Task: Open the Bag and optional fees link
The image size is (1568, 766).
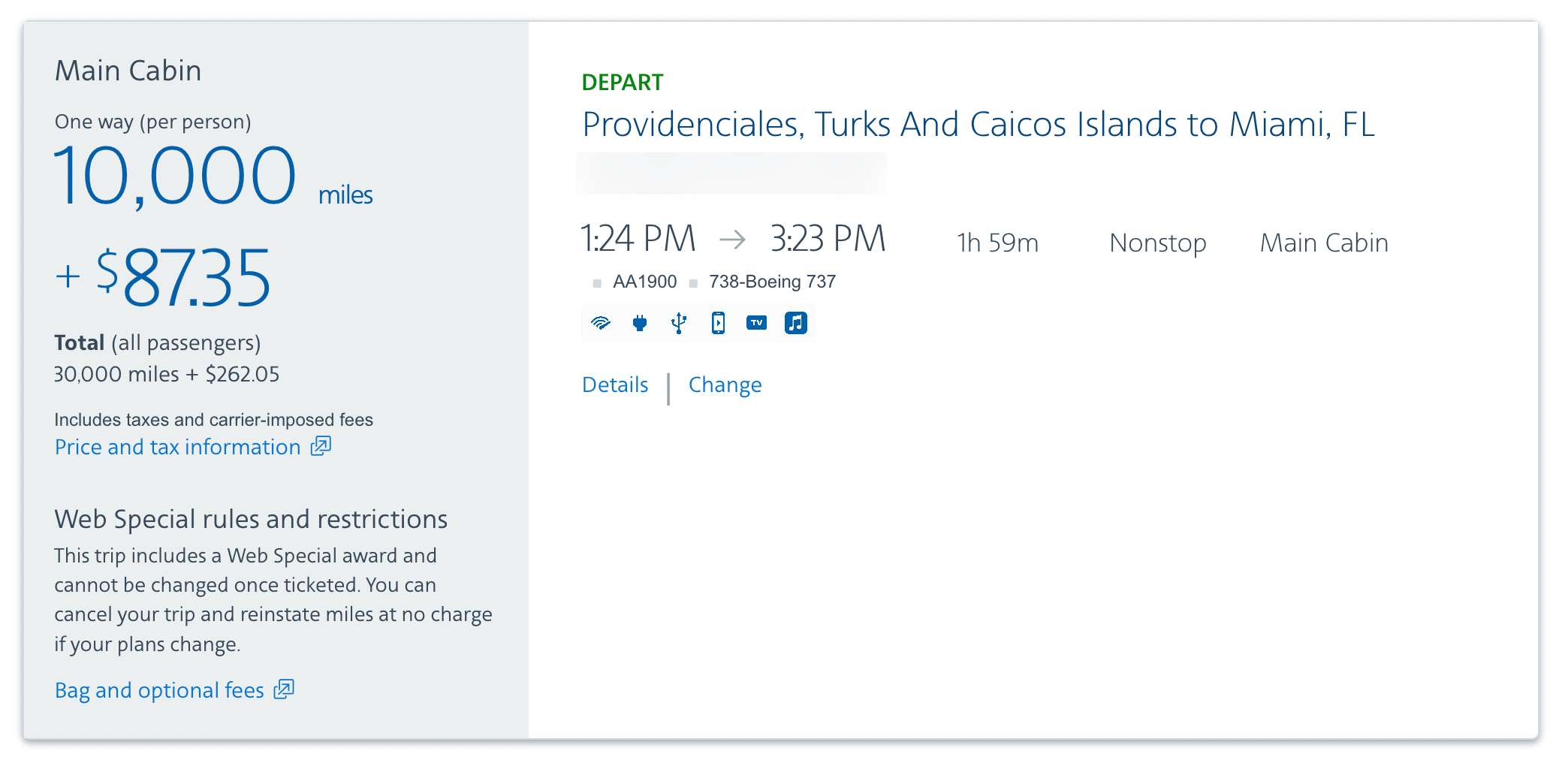Action: tap(159, 690)
